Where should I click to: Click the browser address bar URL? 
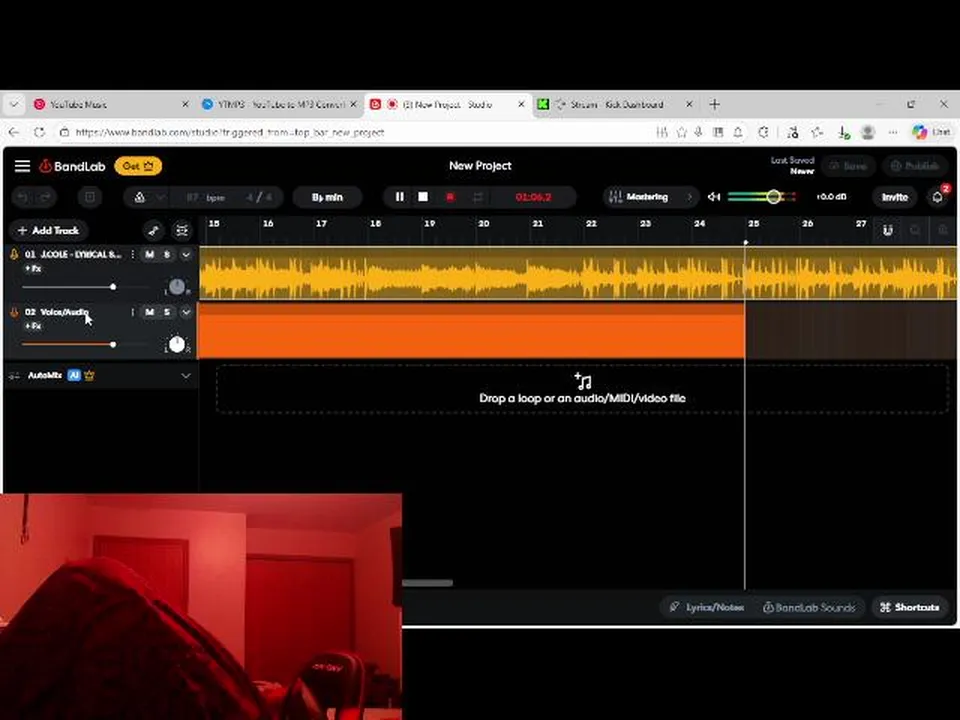230,132
